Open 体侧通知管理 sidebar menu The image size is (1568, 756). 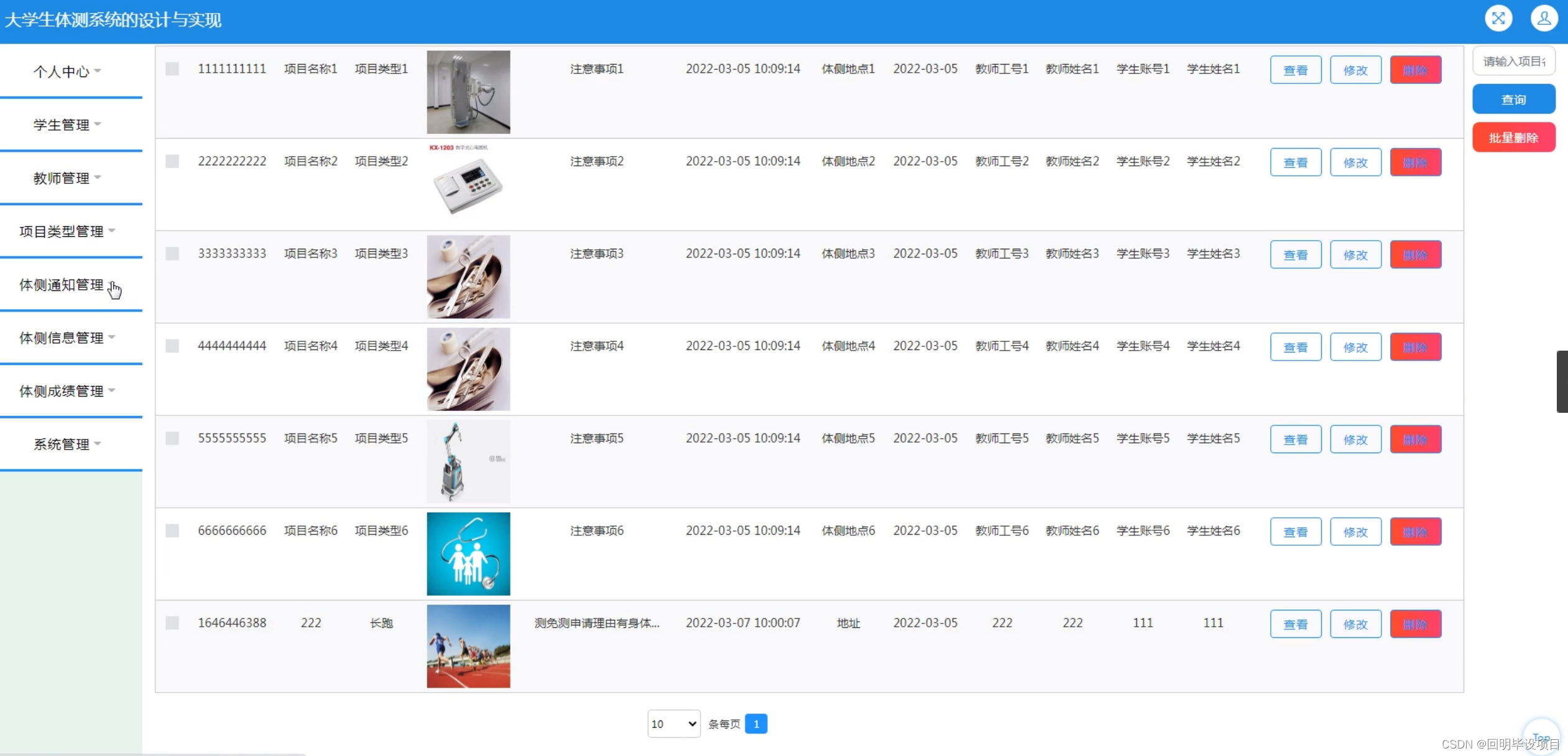click(x=61, y=285)
